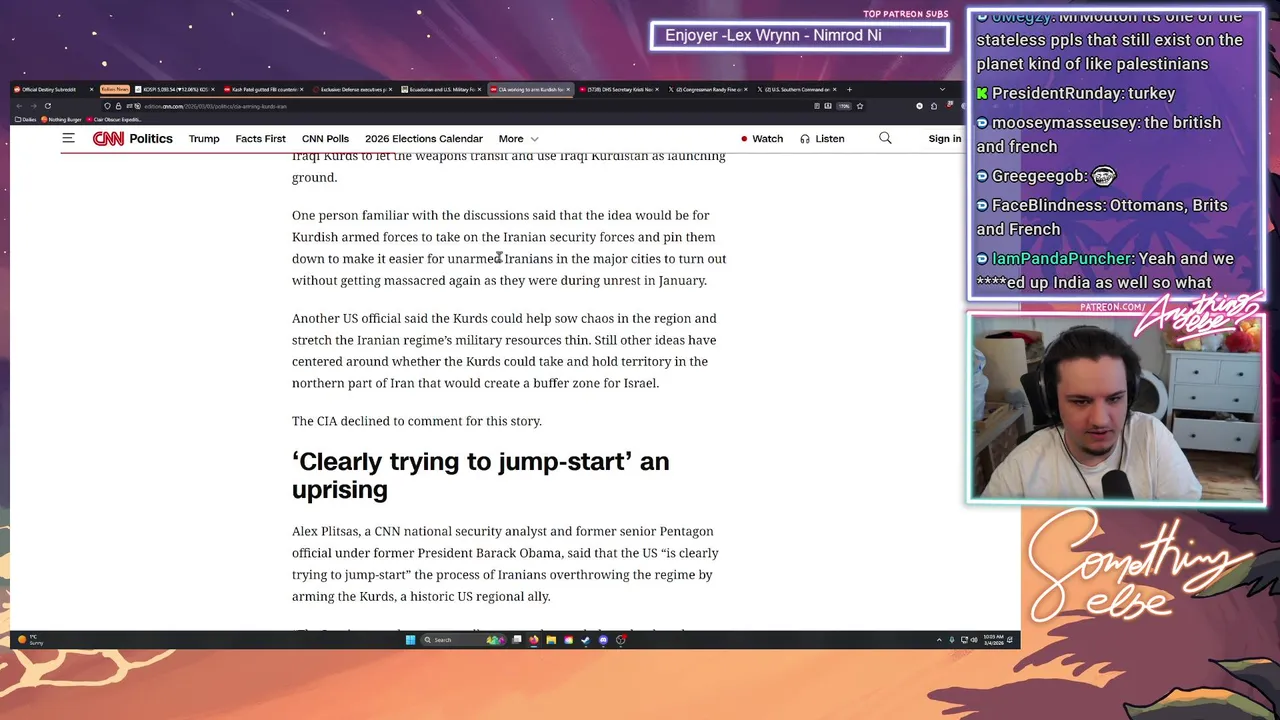
Task: Switch to the Kash Patel FBI tab
Action: coord(265,90)
